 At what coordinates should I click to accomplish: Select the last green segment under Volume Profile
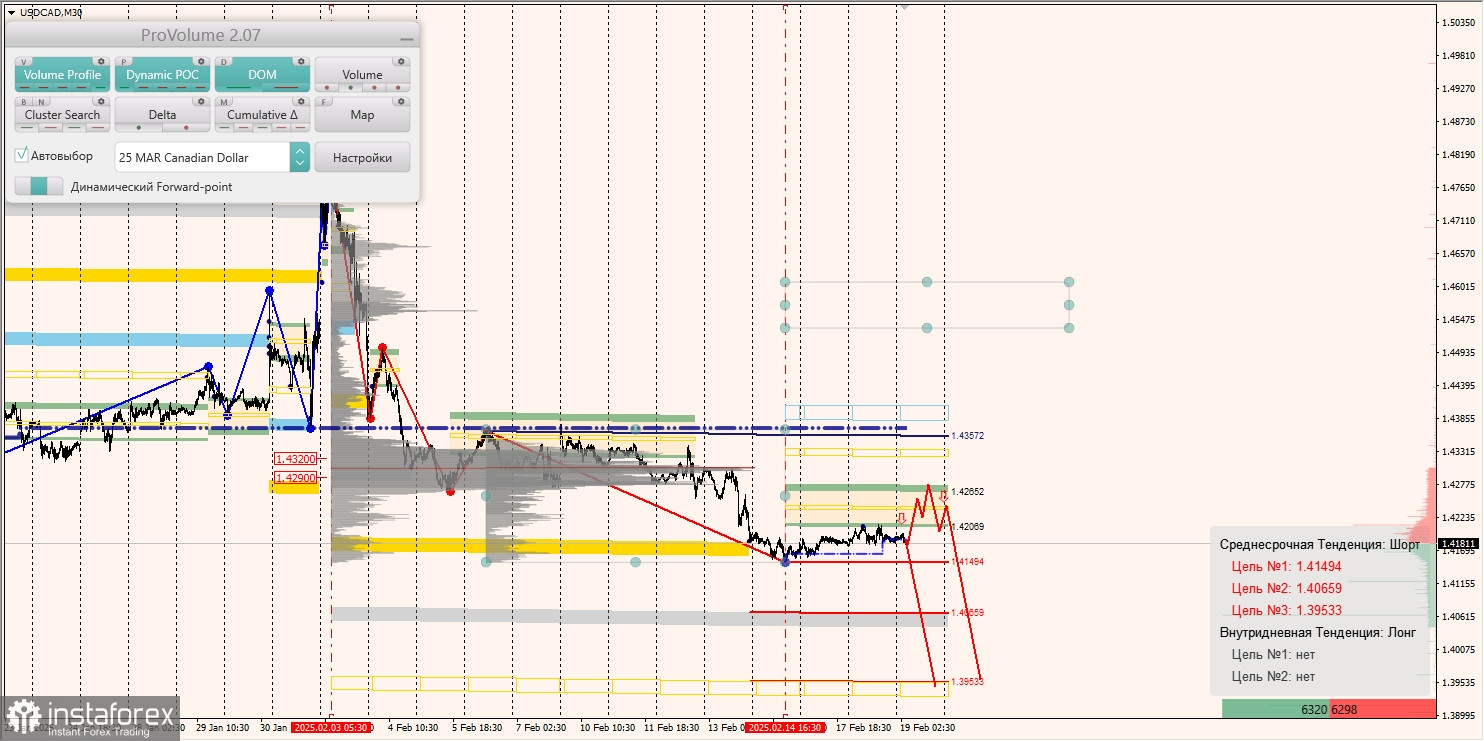coord(100,88)
